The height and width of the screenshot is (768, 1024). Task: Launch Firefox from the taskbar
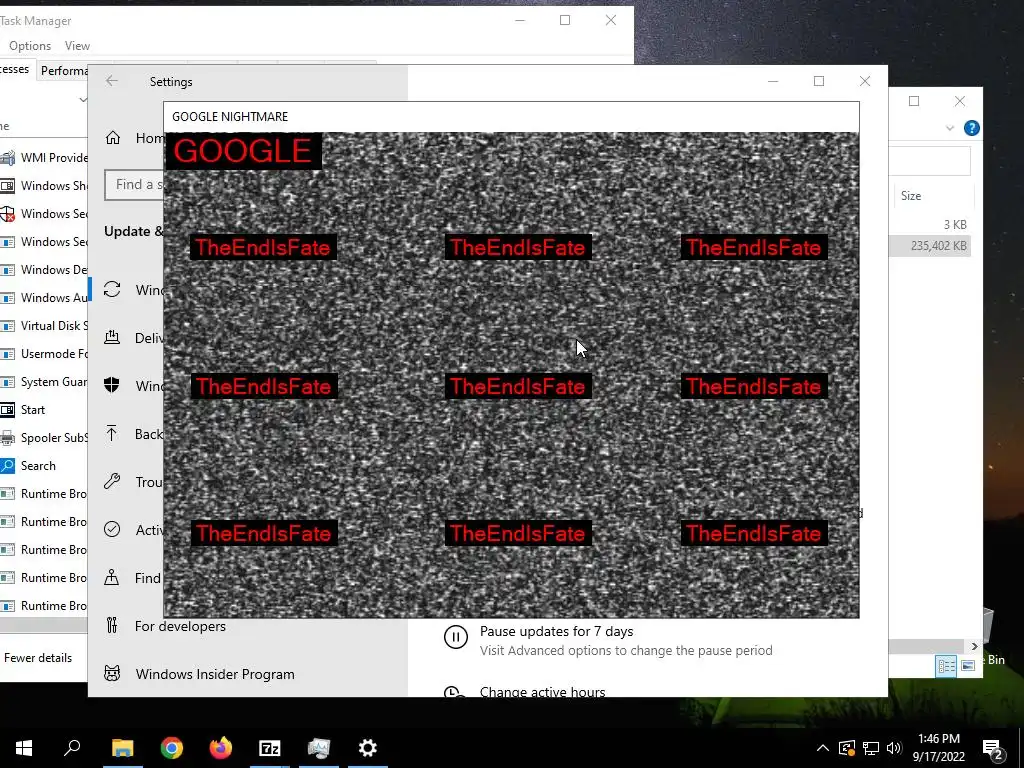click(221, 748)
